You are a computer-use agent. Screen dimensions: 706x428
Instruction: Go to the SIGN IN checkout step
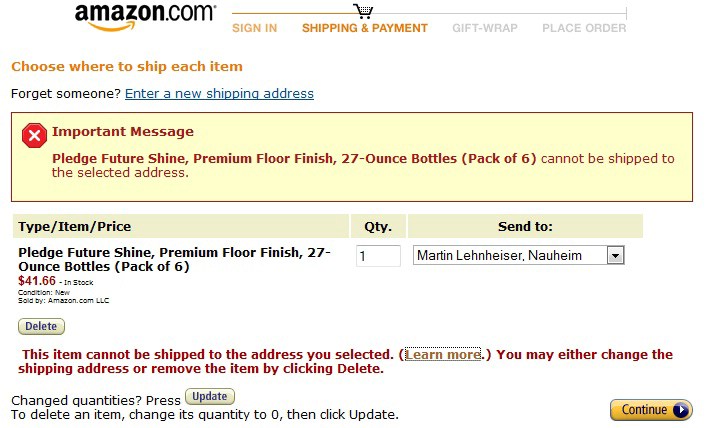click(254, 28)
